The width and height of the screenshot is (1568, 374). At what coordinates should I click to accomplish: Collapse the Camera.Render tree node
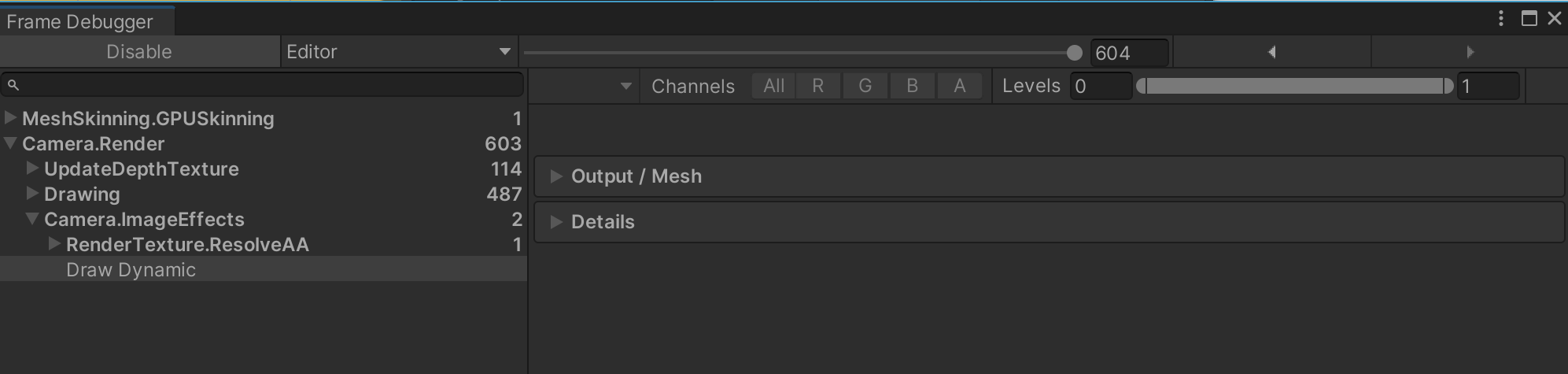(10, 143)
